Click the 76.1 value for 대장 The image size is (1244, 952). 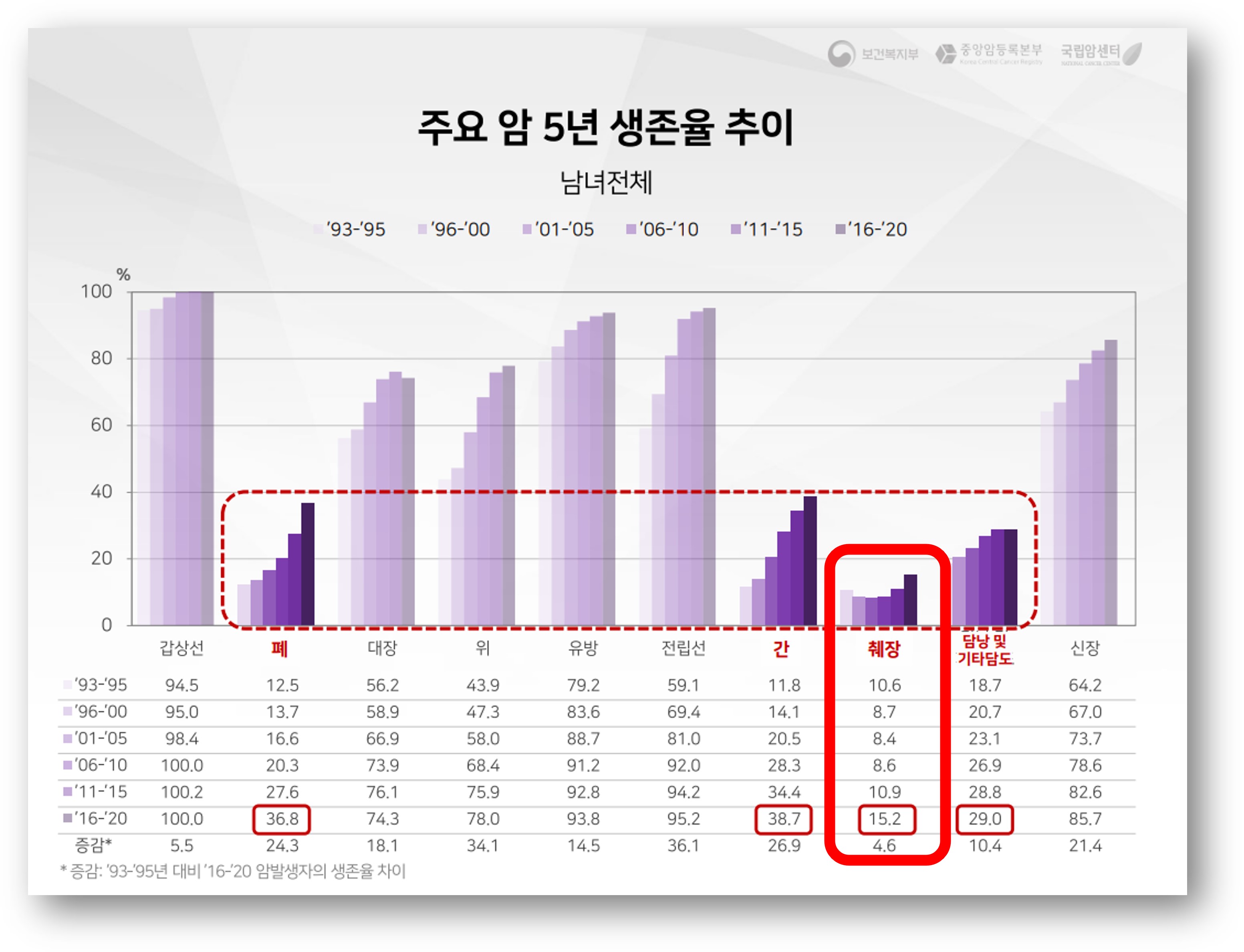point(382,792)
